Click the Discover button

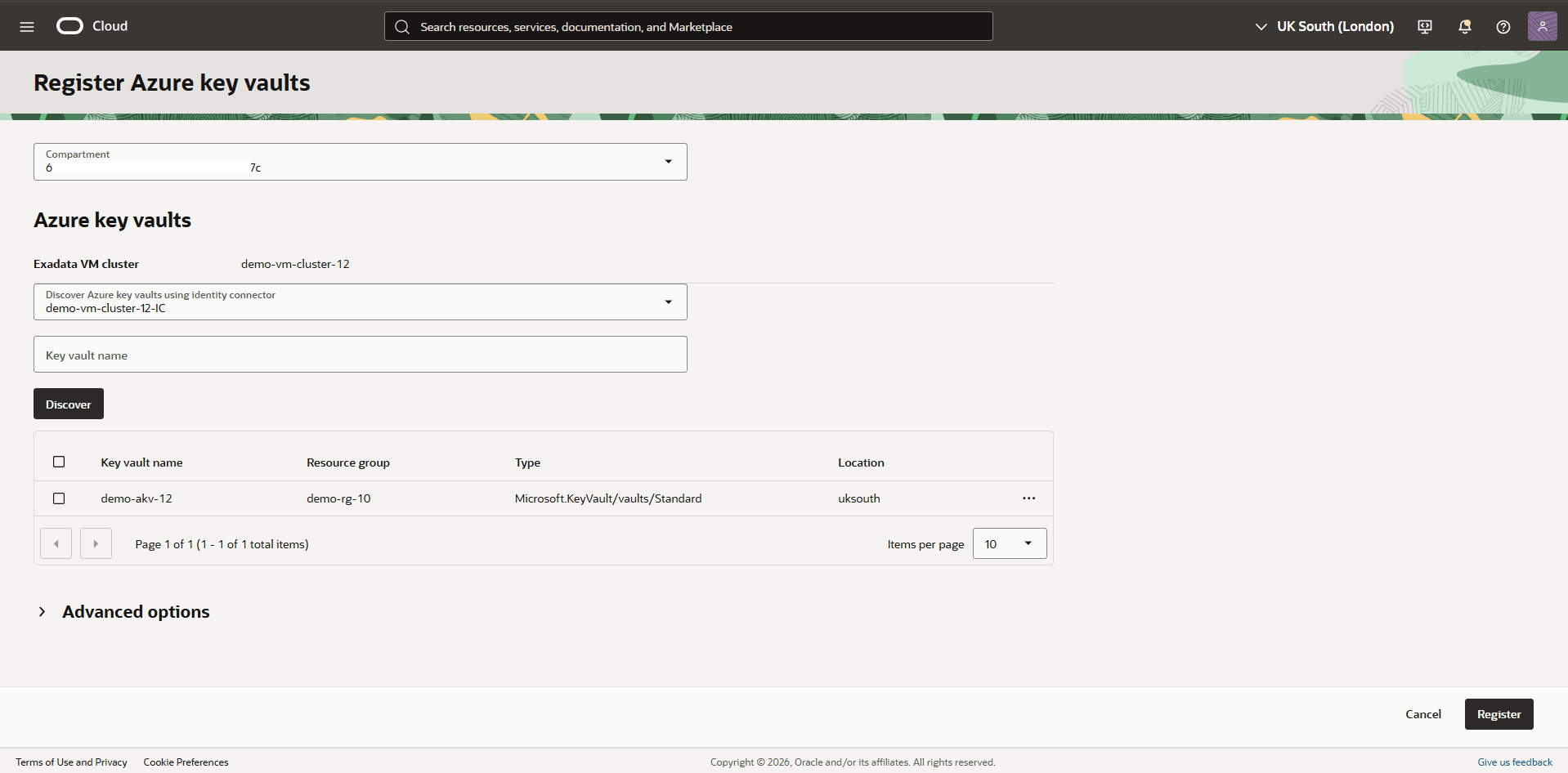pos(68,403)
